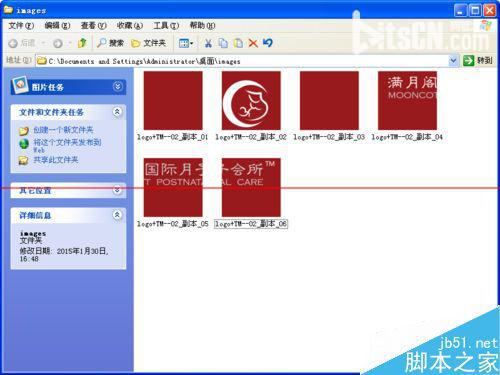Viewport: 500px width, 375px height.
Task: Click file name logo+TM--02_副本_05
Action: [x=173, y=224]
